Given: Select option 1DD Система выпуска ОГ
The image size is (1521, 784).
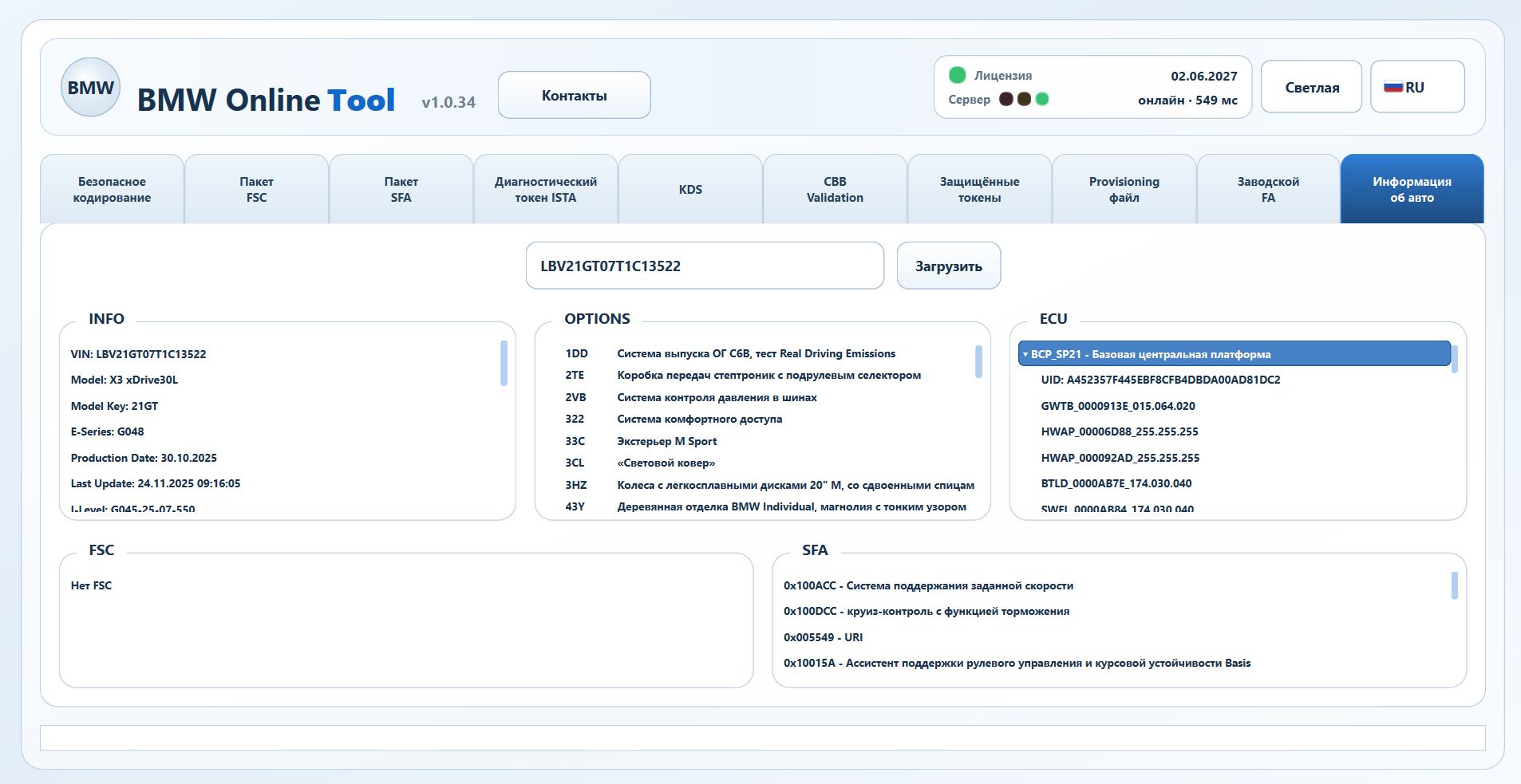Looking at the screenshot, I should click(x=730, y=353).
